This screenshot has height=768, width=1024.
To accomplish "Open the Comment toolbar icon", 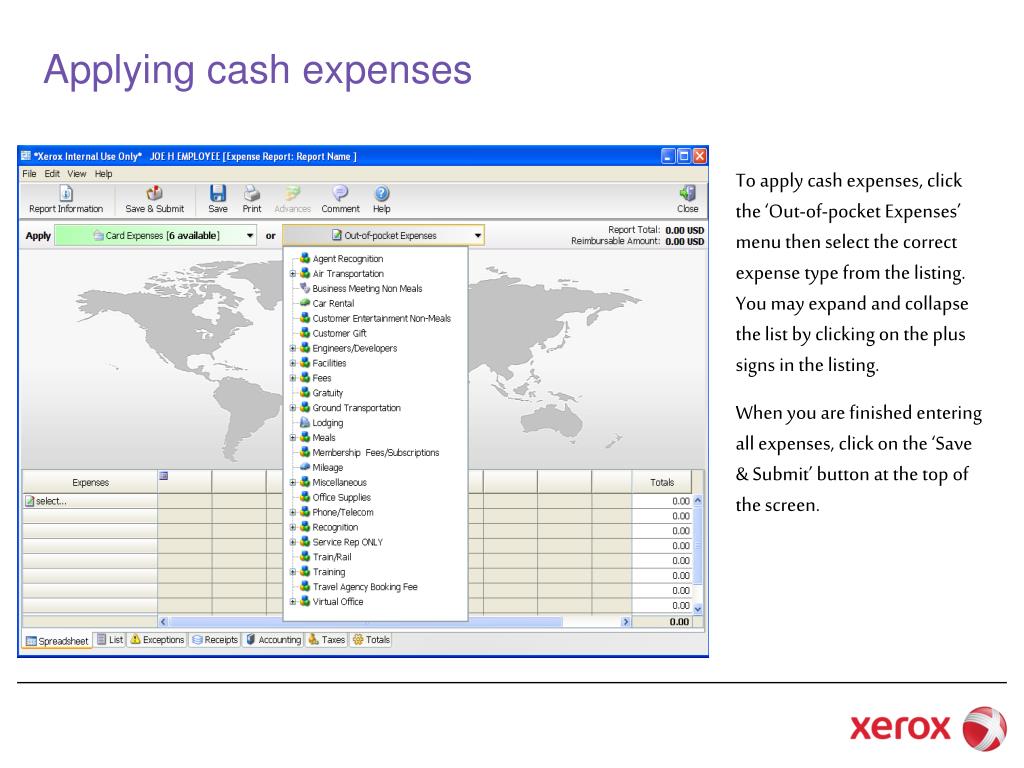I will tap(340, 200).
